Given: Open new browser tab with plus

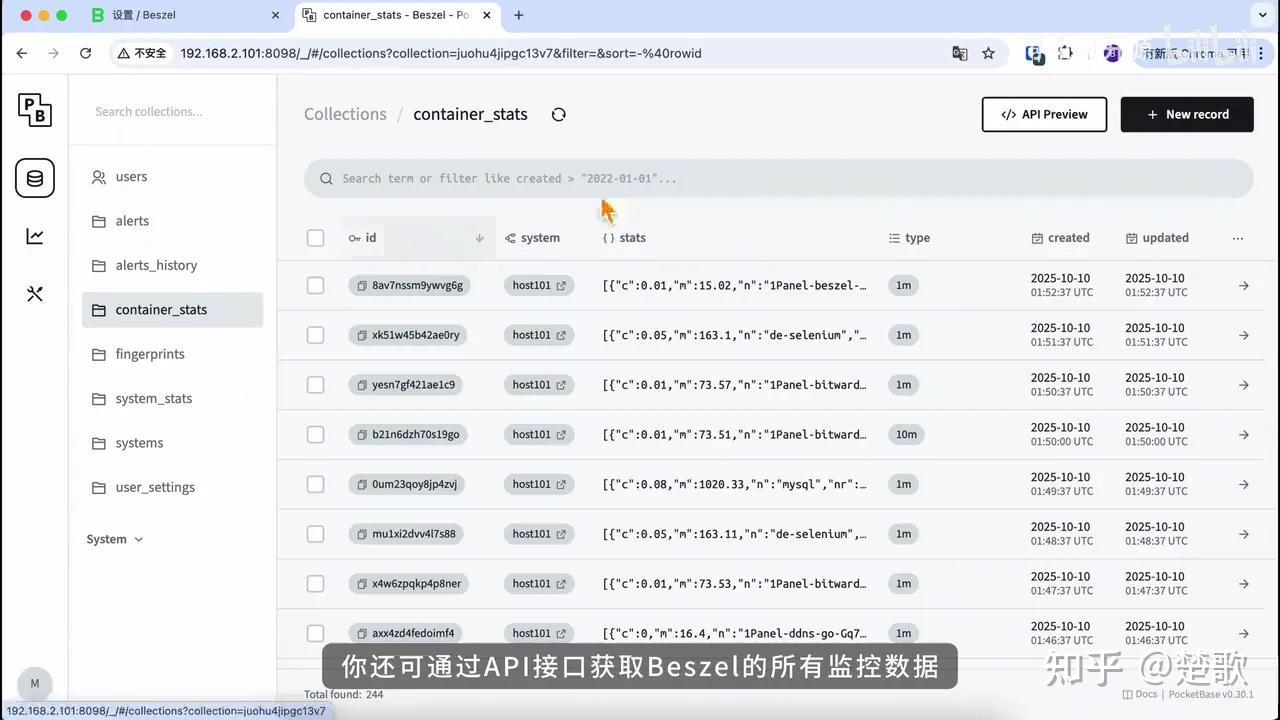Looking at the screenshot, I should (x=519, y=15).
